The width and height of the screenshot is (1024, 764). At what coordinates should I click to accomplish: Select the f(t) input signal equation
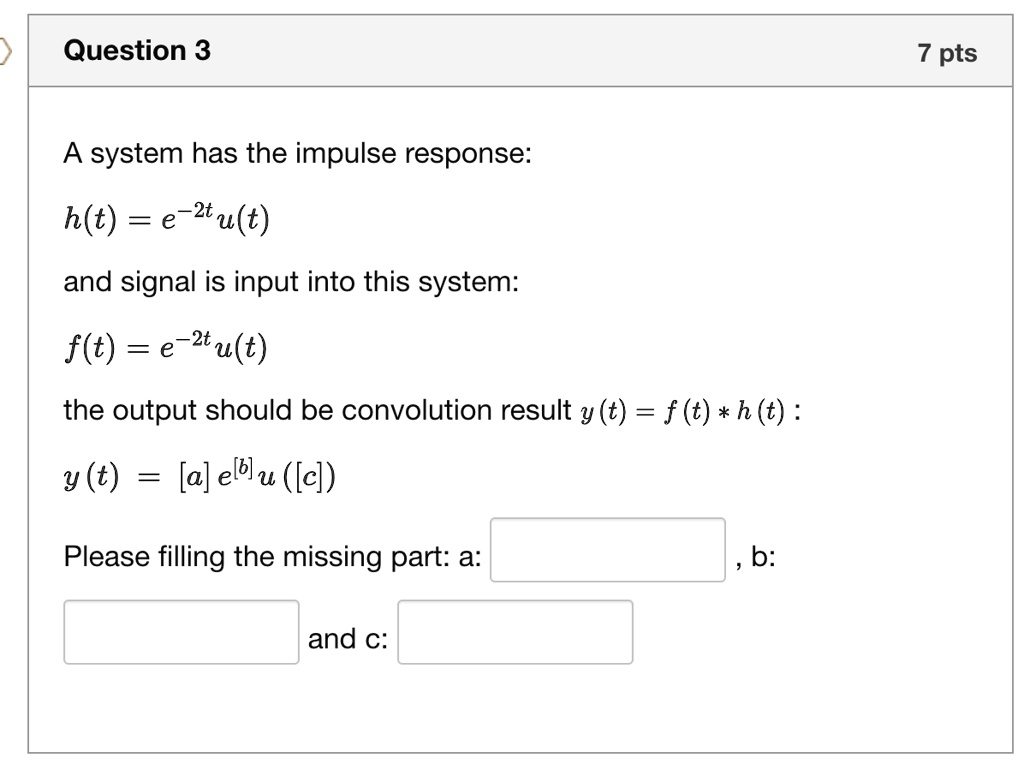(165, 346)
